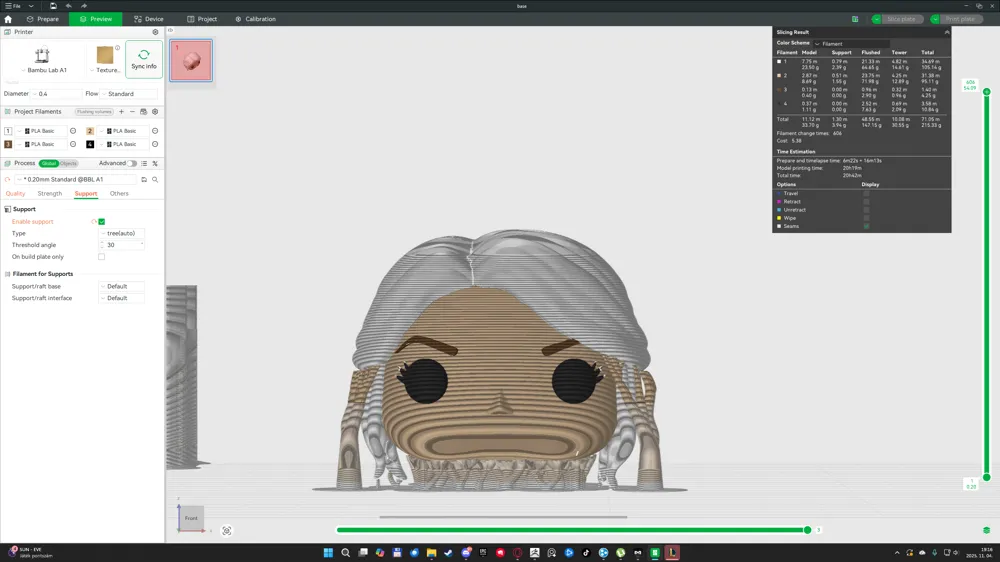Click the compare presets icon
Screen dimensions: 1000x562
(x=155, y=163)
